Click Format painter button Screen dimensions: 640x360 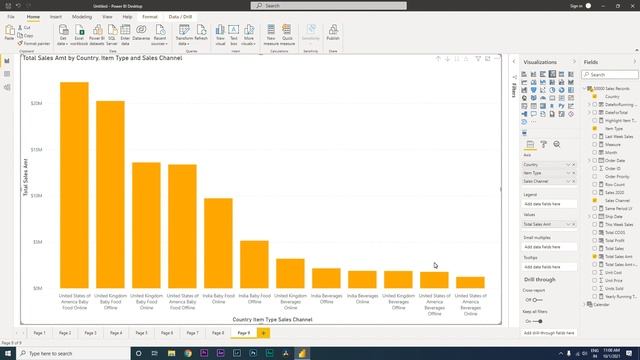point(33,43)
